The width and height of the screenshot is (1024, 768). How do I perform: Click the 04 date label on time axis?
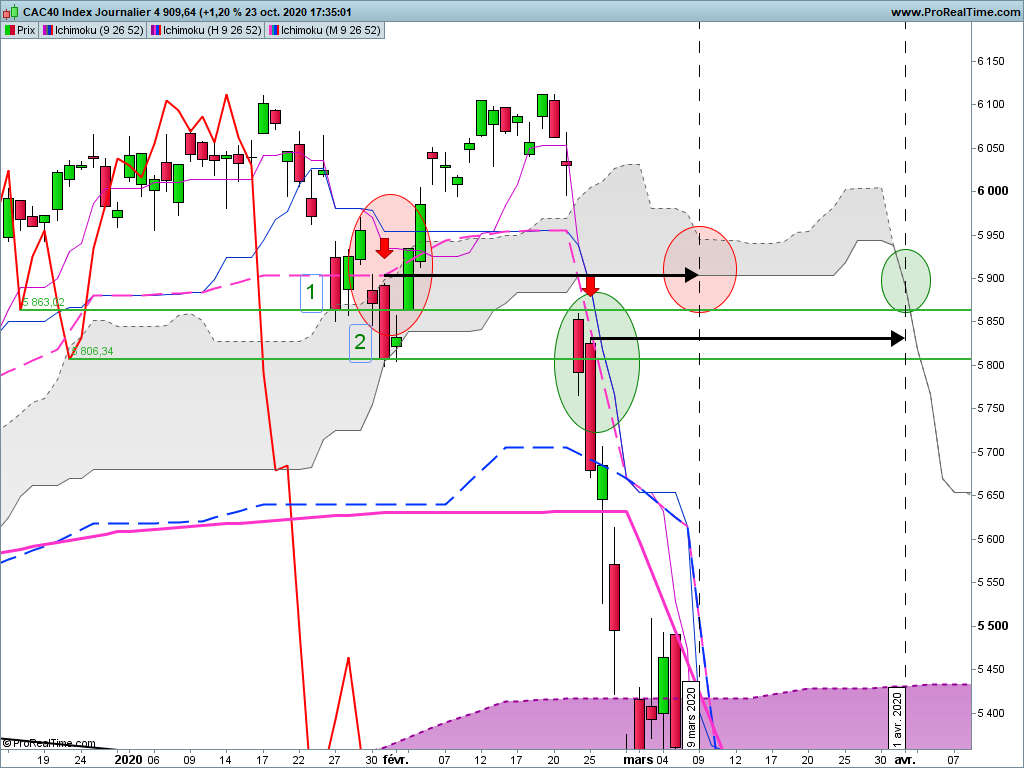pyautogui.click(x=662, y=760)
